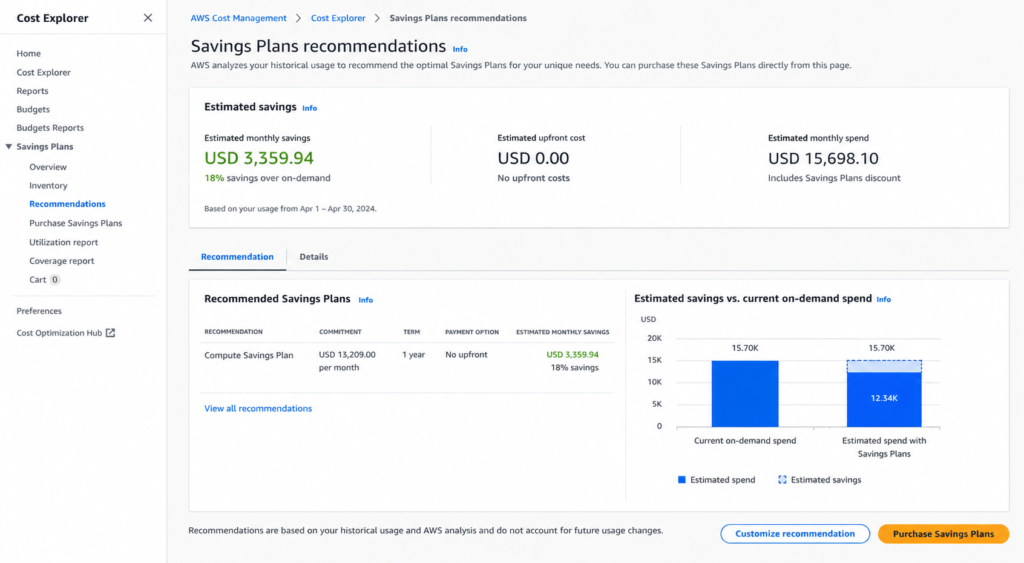Click the Current on-demand spend bar
This screenshot has width=1024, height=563.
[744, 394]
